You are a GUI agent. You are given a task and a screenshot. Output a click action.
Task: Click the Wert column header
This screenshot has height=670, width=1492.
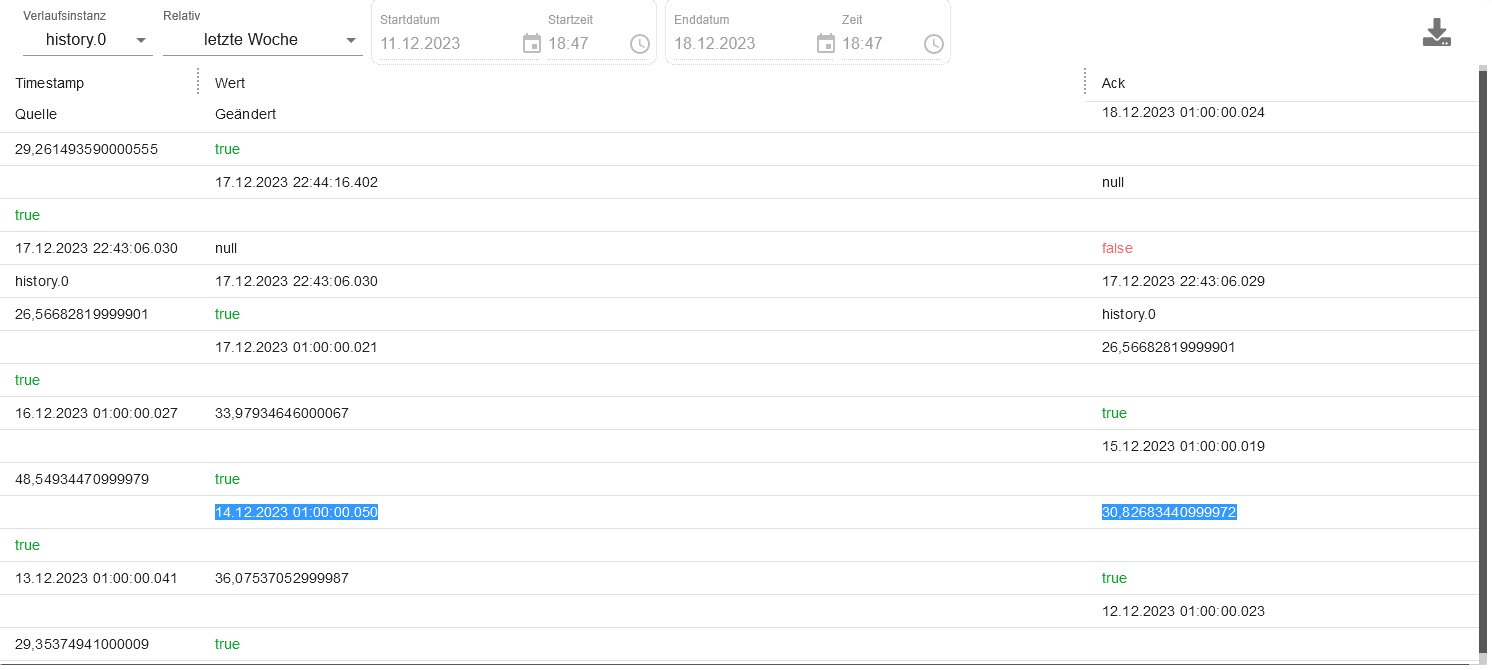[x=230, y=83]
